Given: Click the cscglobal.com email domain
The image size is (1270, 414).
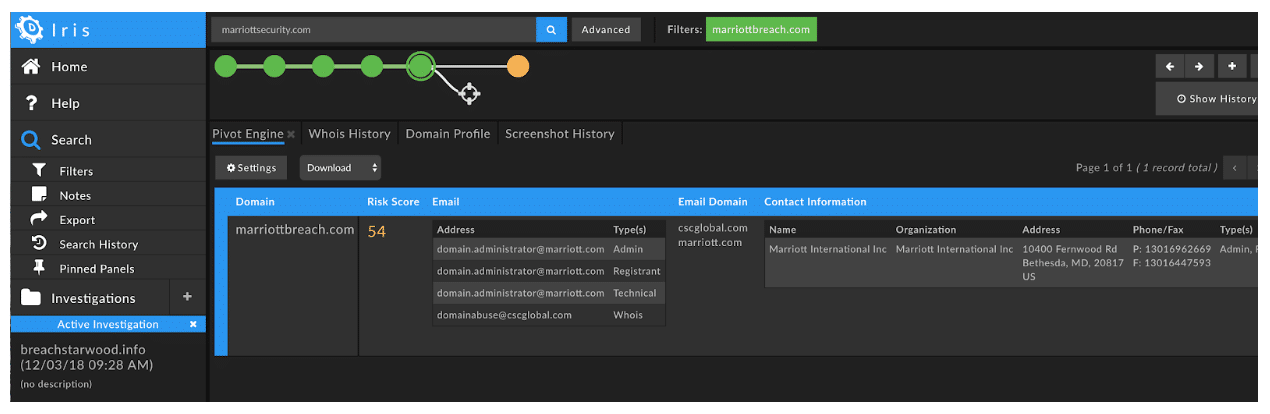Looking at the screenshot, I should [713, 228].
